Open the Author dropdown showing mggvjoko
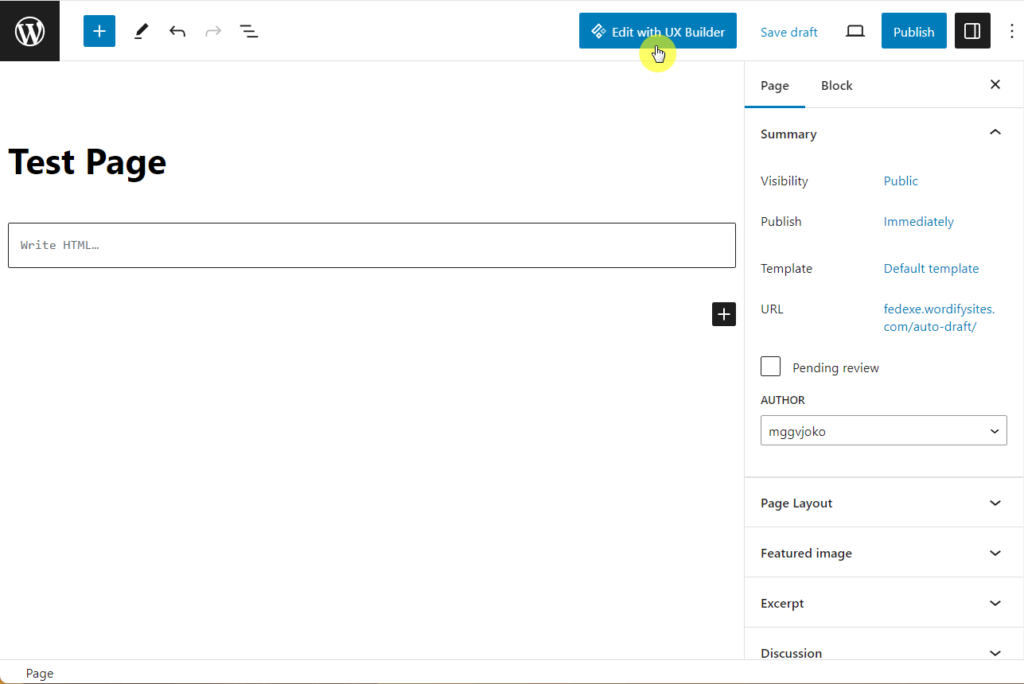1024x684 pixels. click(x=883, y=430)
